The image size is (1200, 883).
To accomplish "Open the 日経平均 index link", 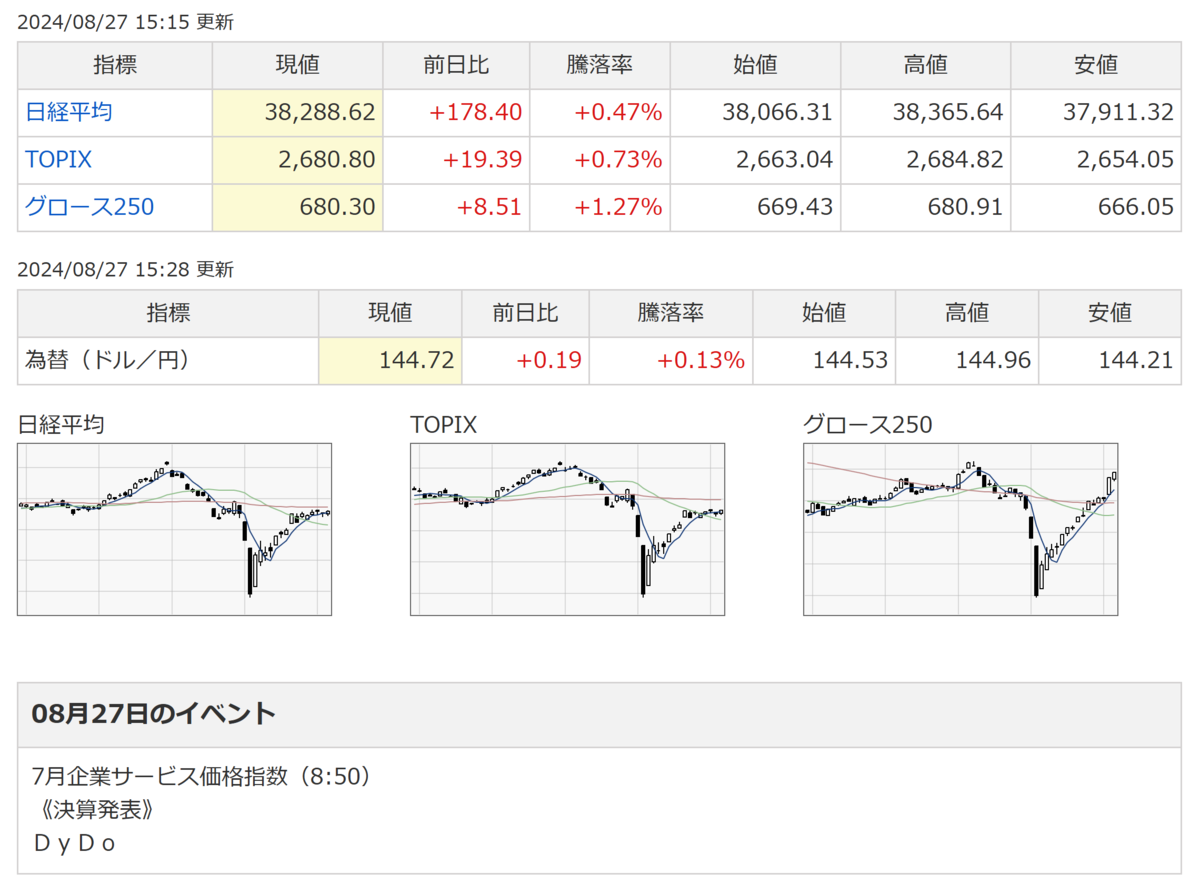I will (68, 112).
